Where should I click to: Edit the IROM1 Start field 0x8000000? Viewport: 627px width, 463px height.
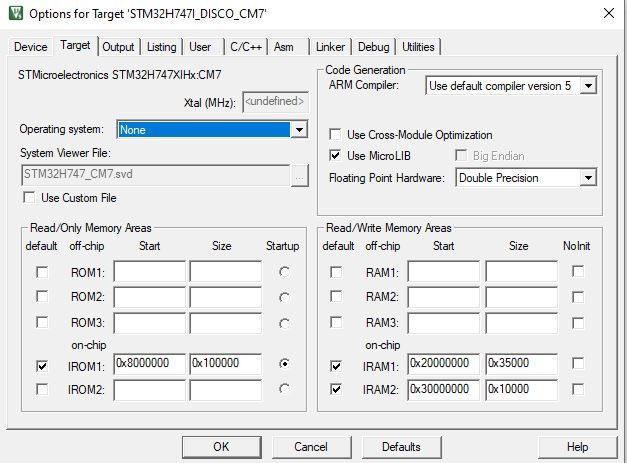pyautogui.click(x=150, y=363)
